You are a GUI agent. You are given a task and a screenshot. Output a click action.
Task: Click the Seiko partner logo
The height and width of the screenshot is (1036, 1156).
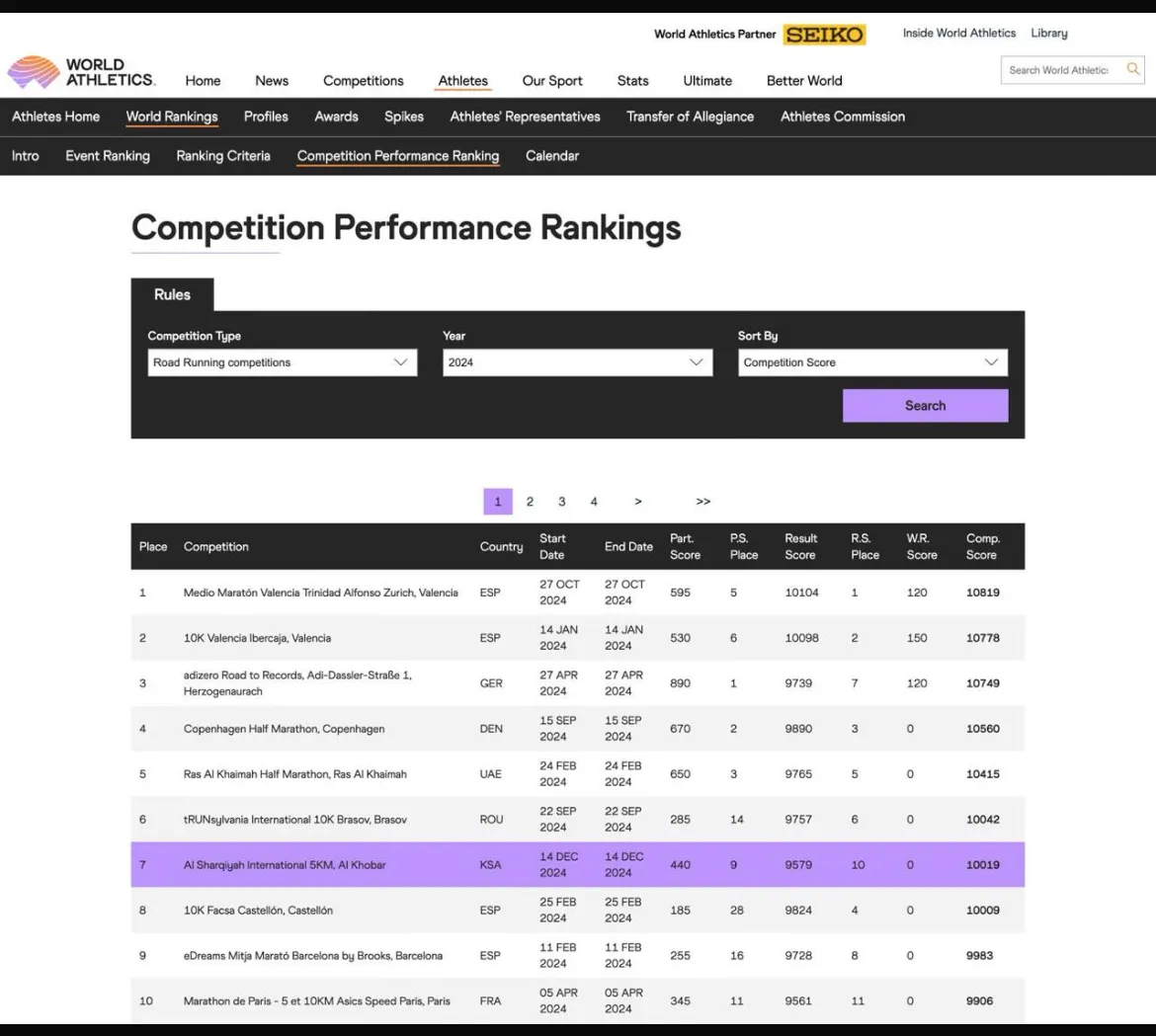pos(824,35)
